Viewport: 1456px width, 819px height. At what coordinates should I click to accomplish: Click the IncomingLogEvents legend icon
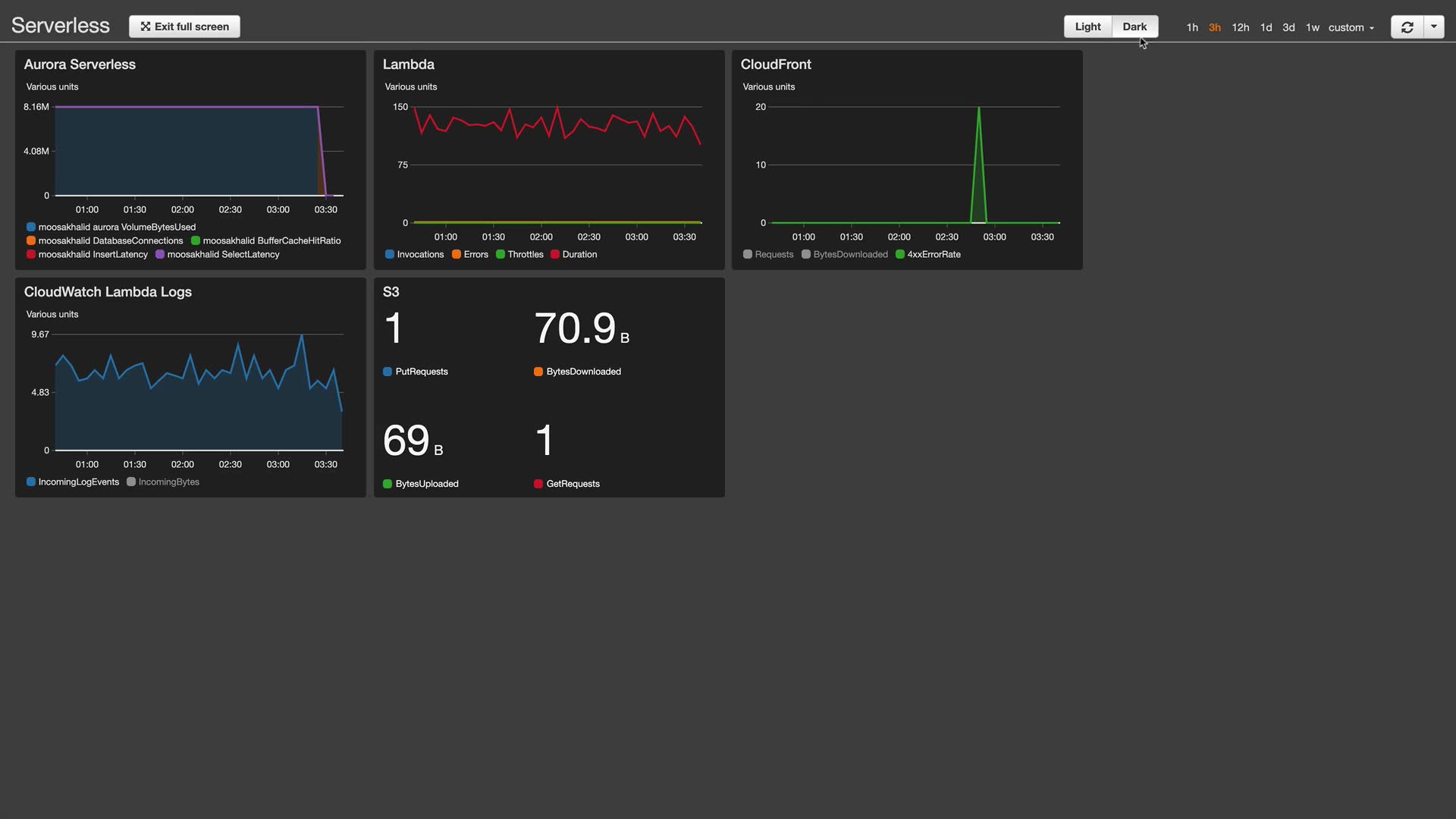coord(31,482)
